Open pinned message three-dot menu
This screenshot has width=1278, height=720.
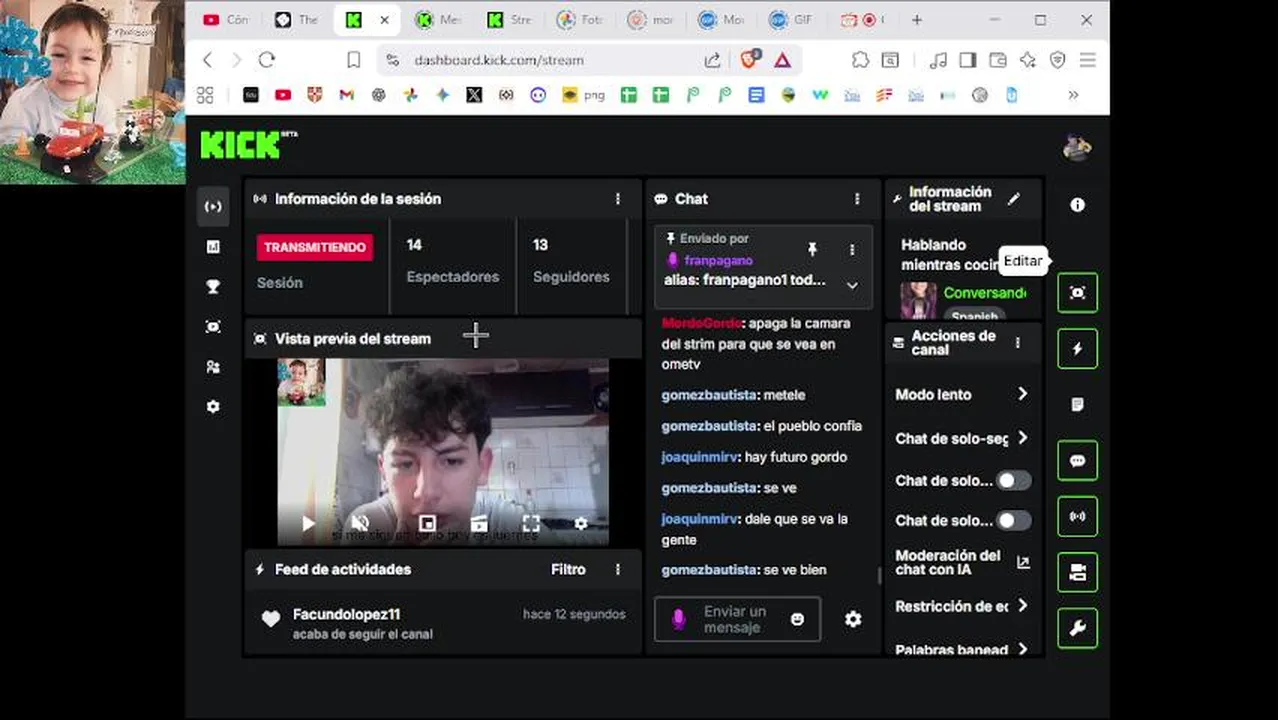pyautogui.click(x=852, y=249)
